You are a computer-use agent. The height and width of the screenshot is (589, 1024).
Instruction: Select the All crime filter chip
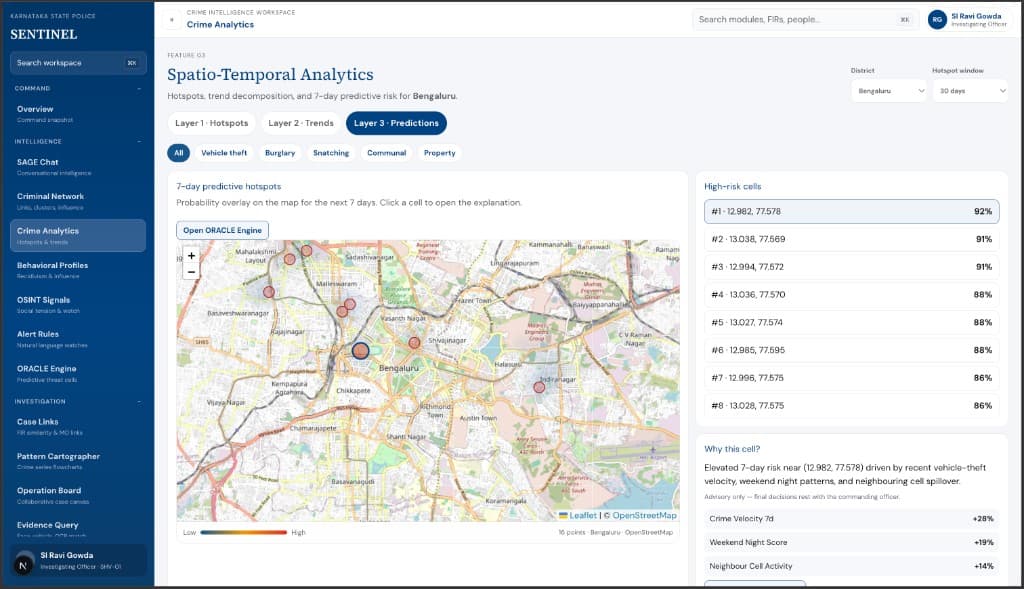[x=178, y=153]
